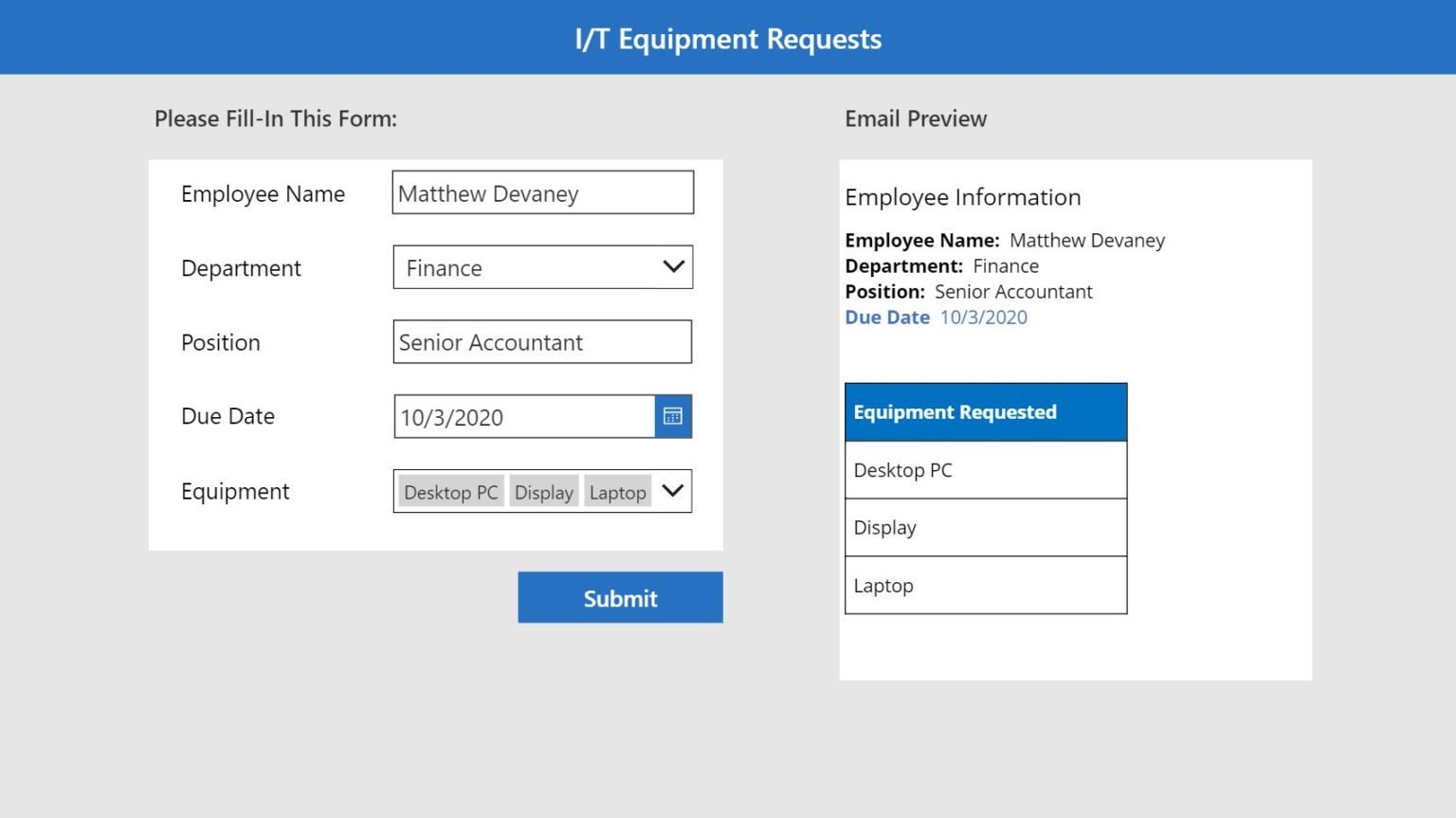Screen dimensions: 1456x818
Task: Select the Display tag in Equipment field
Action: coord(543,492)
